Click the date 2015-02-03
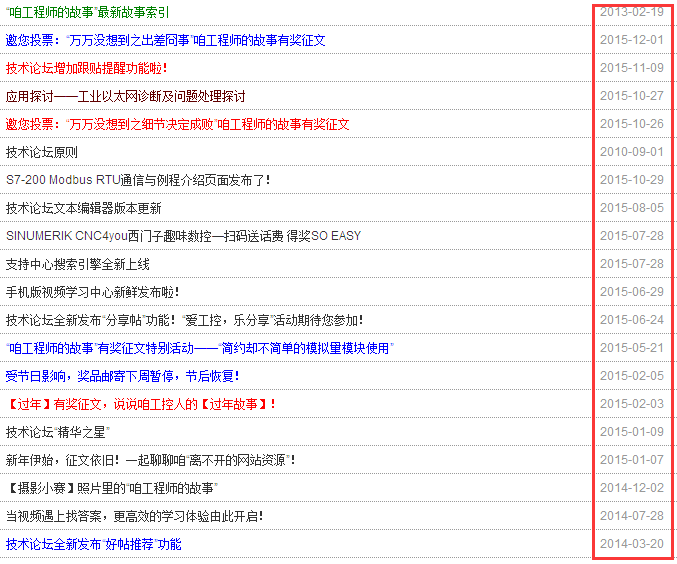 632,404
